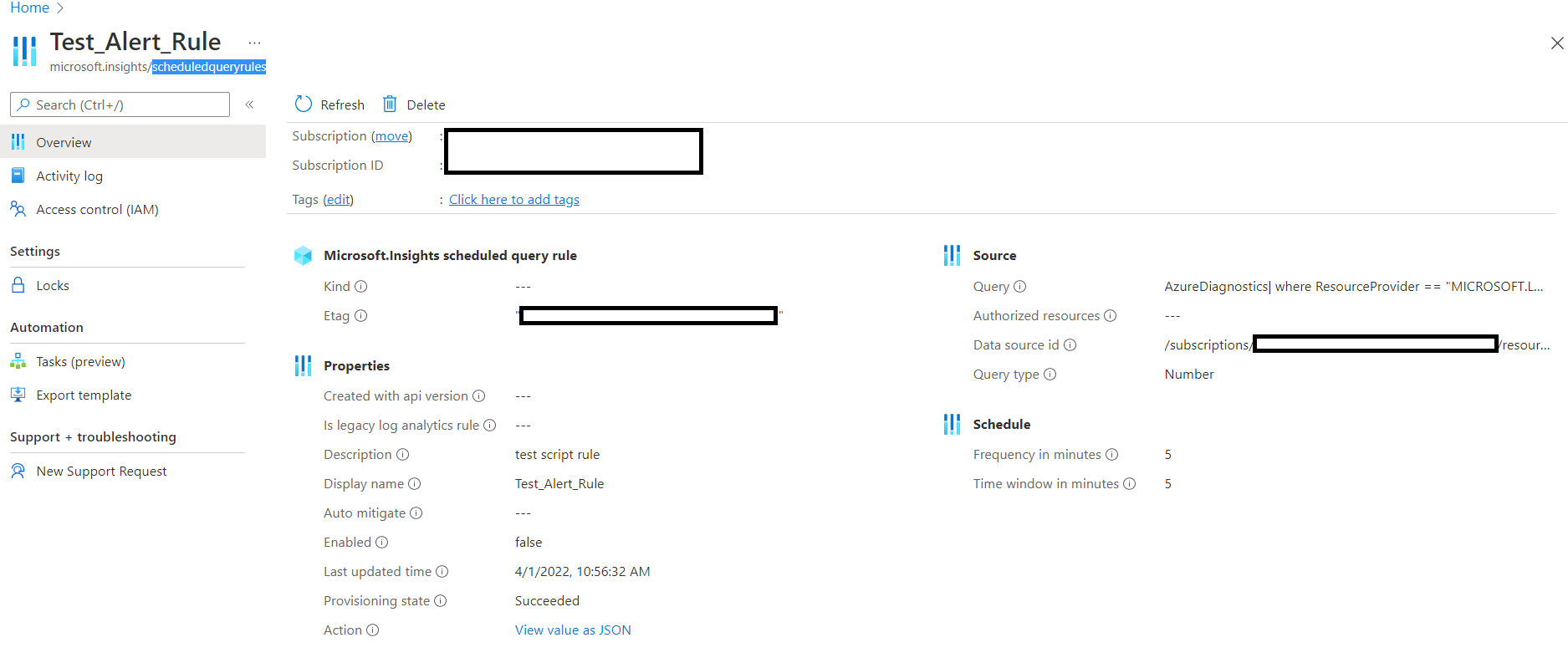This screenshot has width=1568, height=663.
Task: Click the Access control people icon
Action: click(18, 208)
